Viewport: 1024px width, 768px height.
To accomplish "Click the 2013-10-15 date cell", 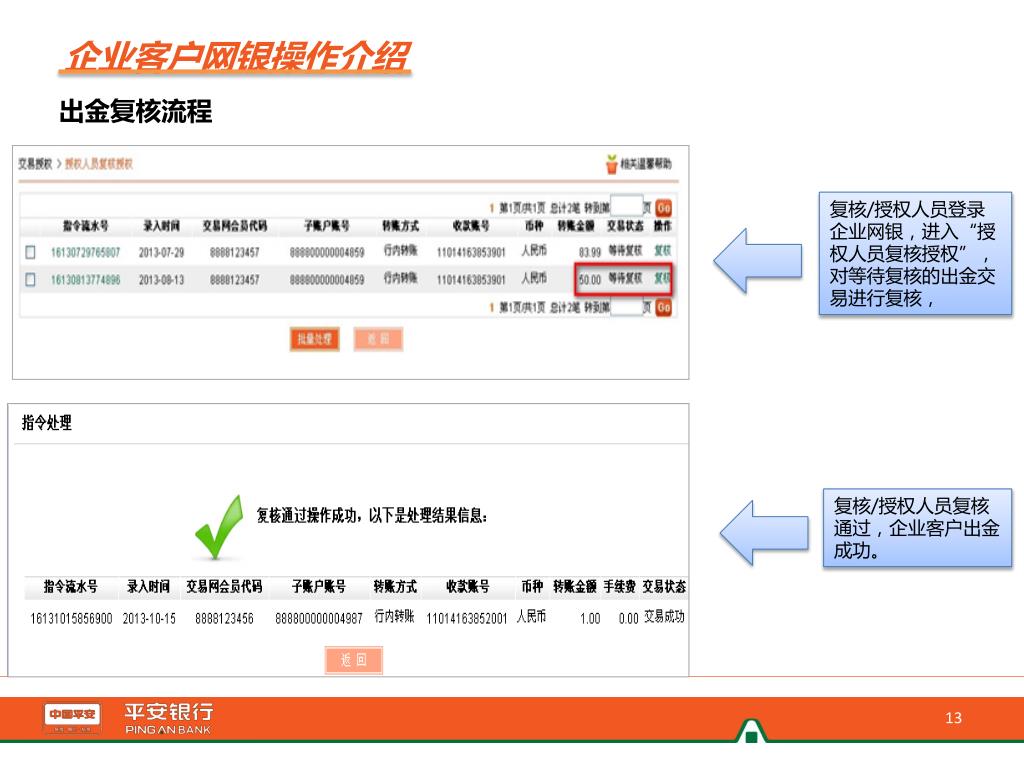I will (x=150, y=618).
